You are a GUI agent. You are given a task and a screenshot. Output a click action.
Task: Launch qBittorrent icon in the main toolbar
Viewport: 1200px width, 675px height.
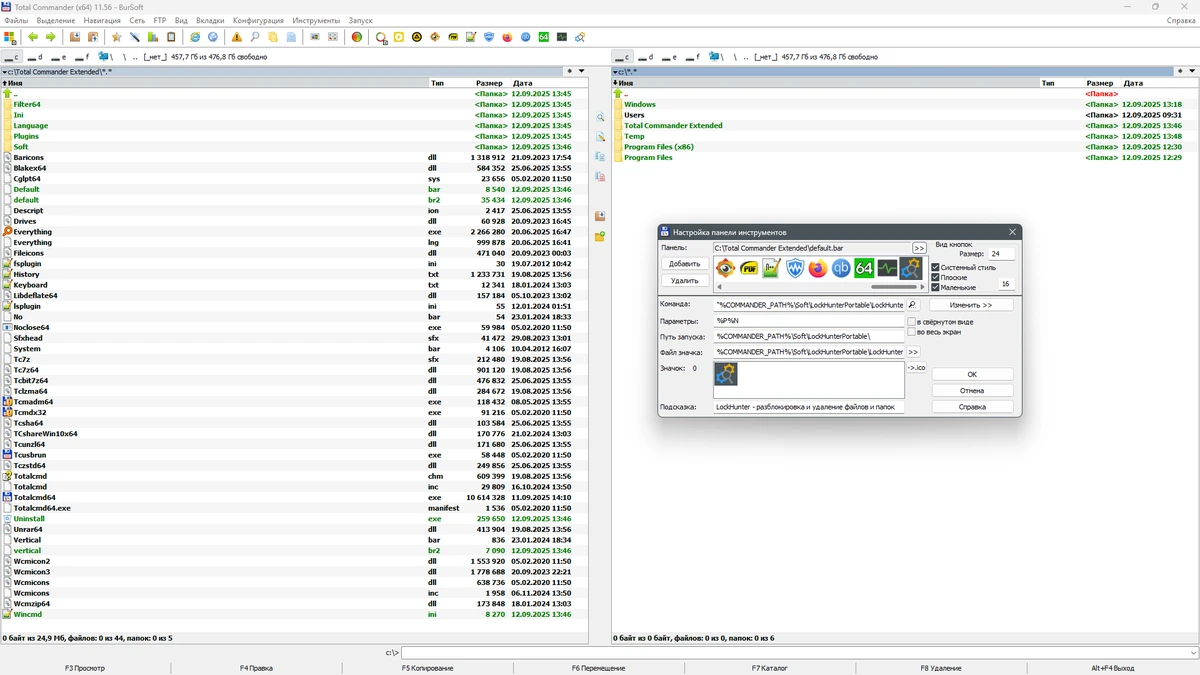[525, 37]
